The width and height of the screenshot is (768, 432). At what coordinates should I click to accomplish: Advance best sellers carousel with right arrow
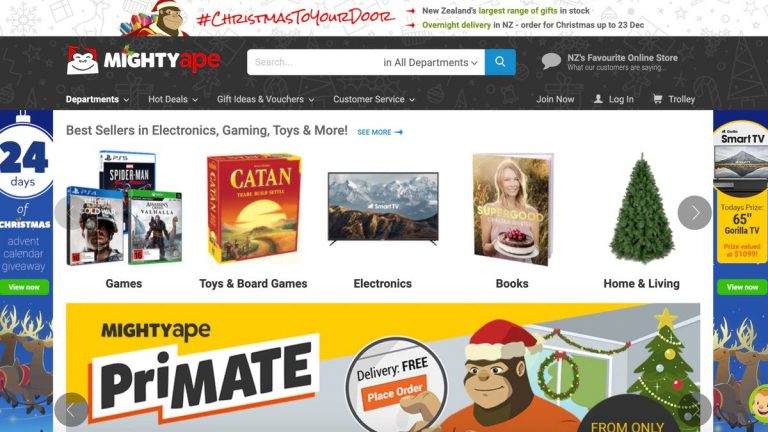pyautogui.click(x=695, y=213)
